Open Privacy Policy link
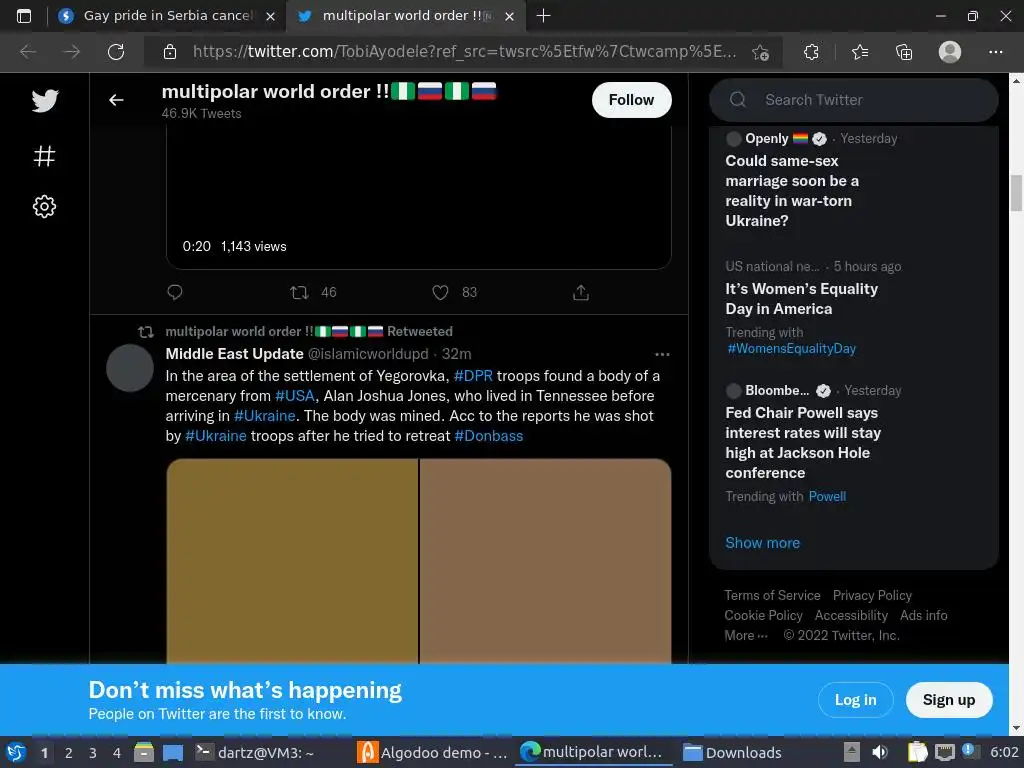 tap(872, 596)
